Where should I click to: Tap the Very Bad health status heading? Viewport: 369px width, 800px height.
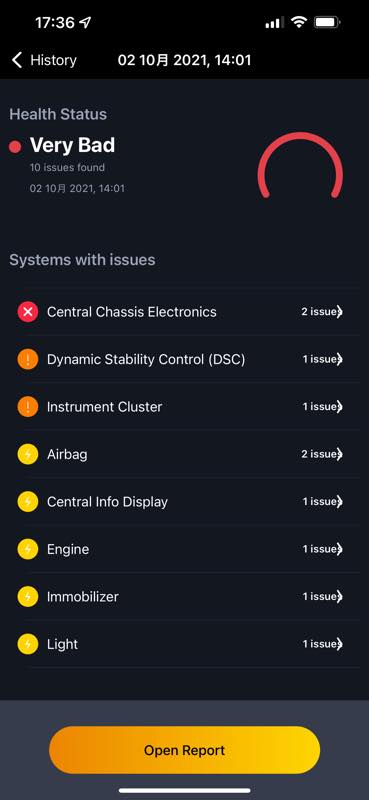[72, 145]
